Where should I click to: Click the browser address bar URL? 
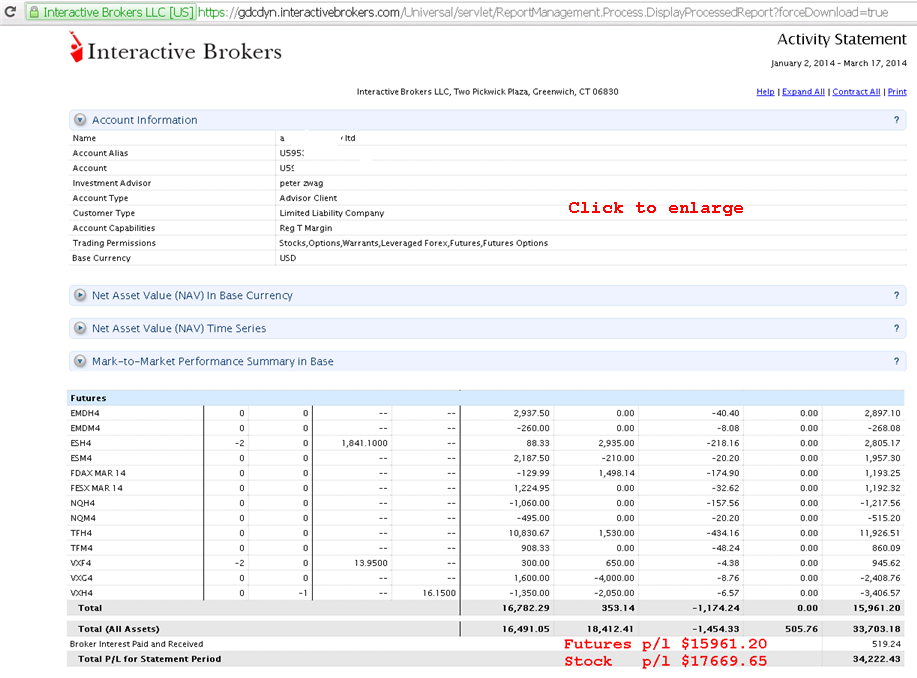coord(543,12)
